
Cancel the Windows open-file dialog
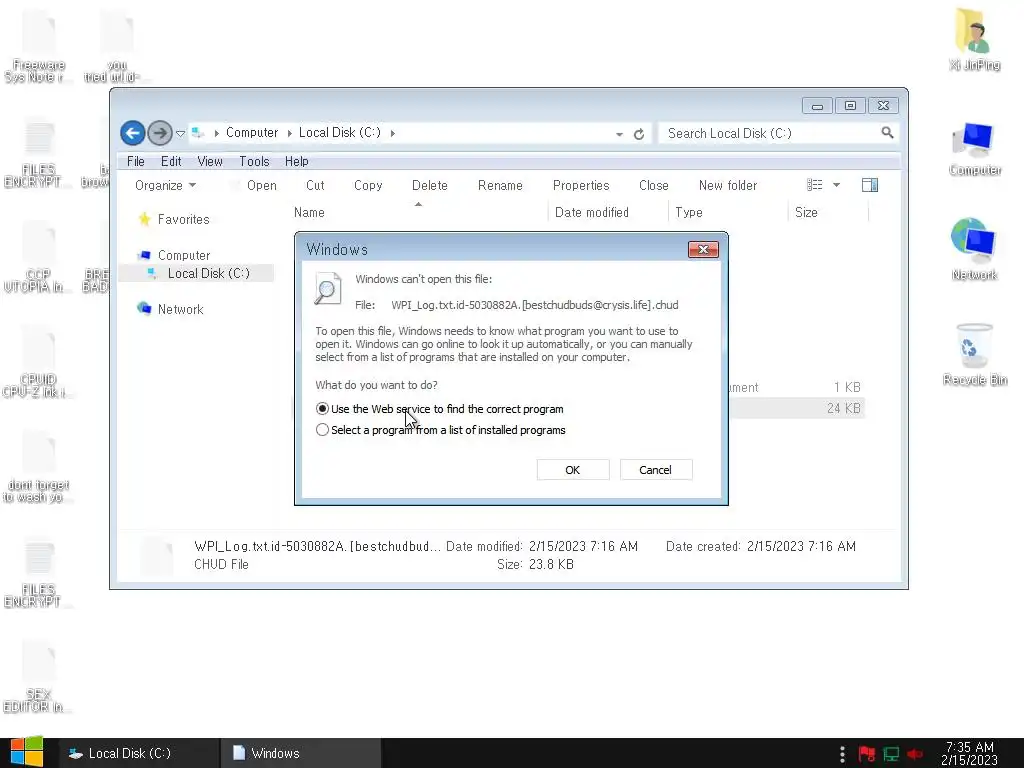click(656, 470)
